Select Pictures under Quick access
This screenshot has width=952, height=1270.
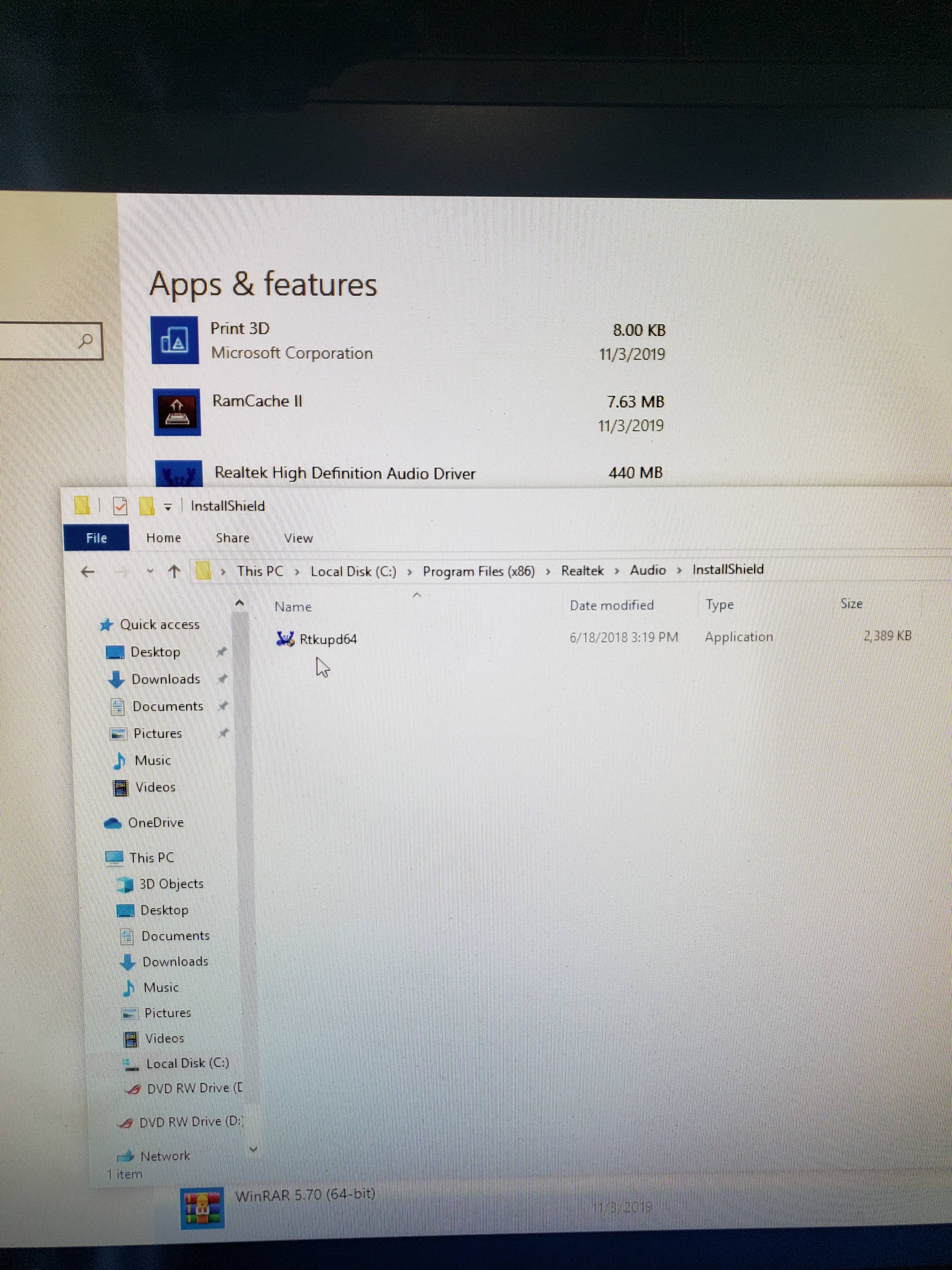coord(157,734)
